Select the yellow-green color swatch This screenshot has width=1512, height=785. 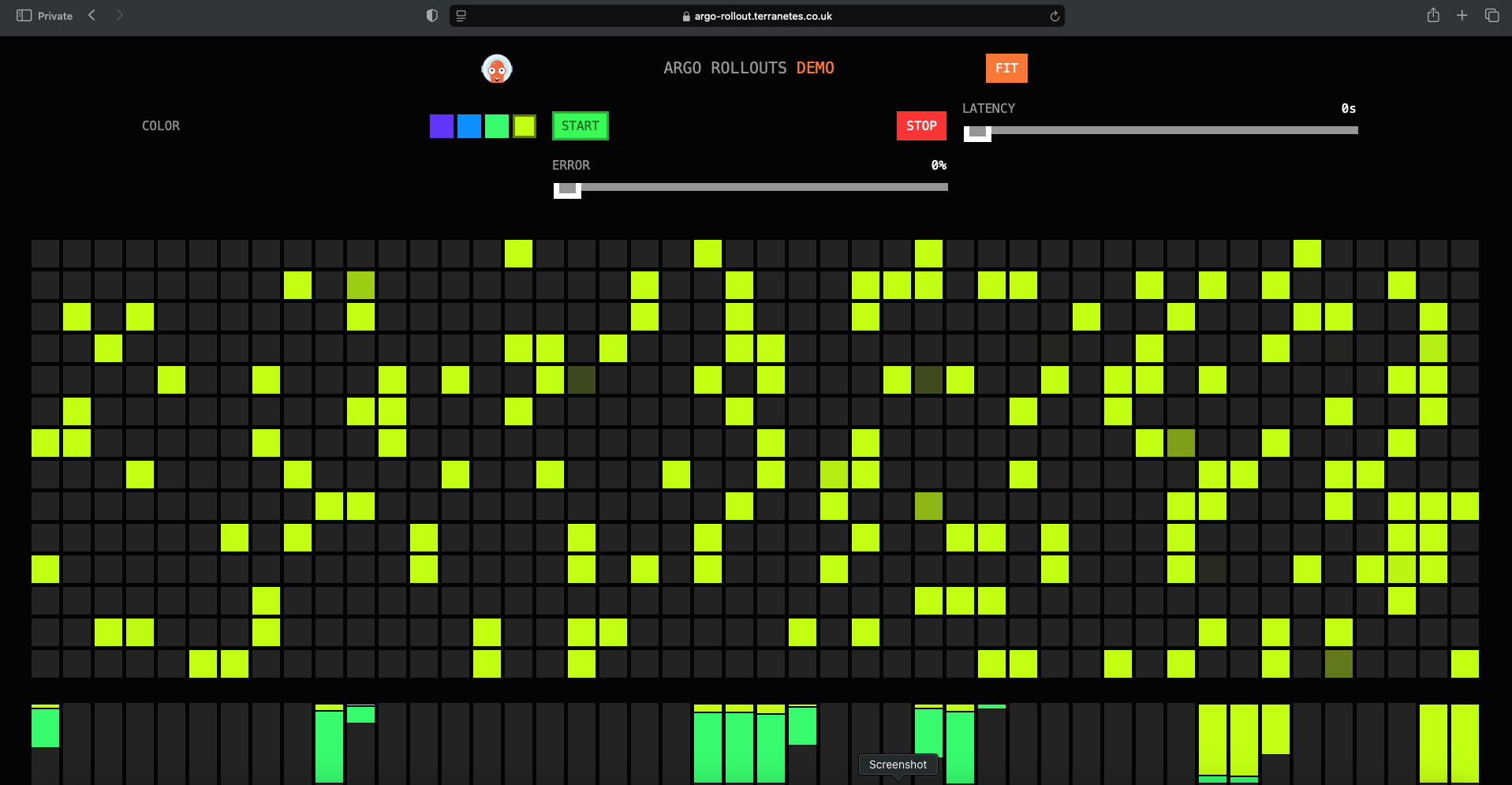pyautogui.click(x=525, y=126)
